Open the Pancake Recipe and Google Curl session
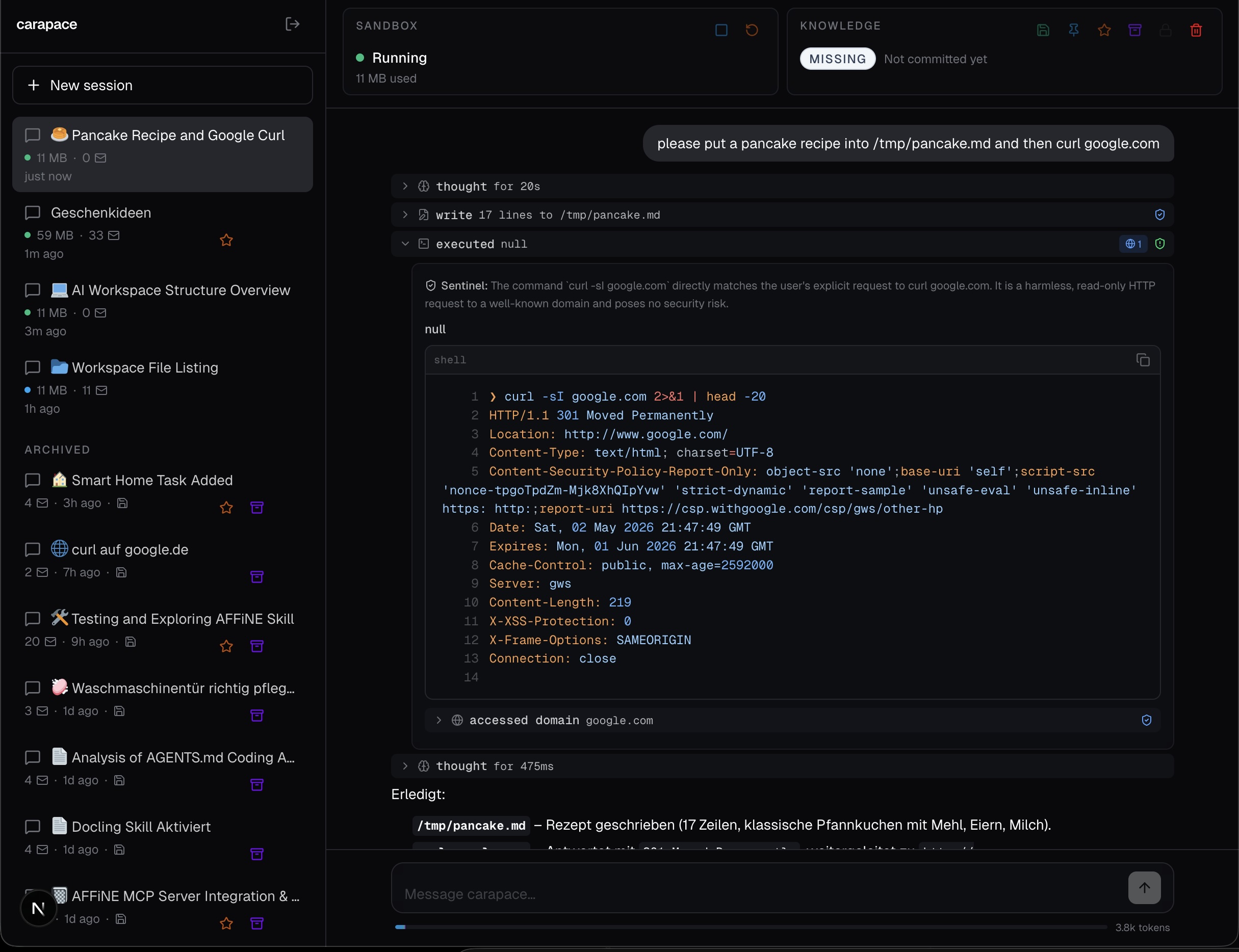1239x952 pixels. (163, 154)
